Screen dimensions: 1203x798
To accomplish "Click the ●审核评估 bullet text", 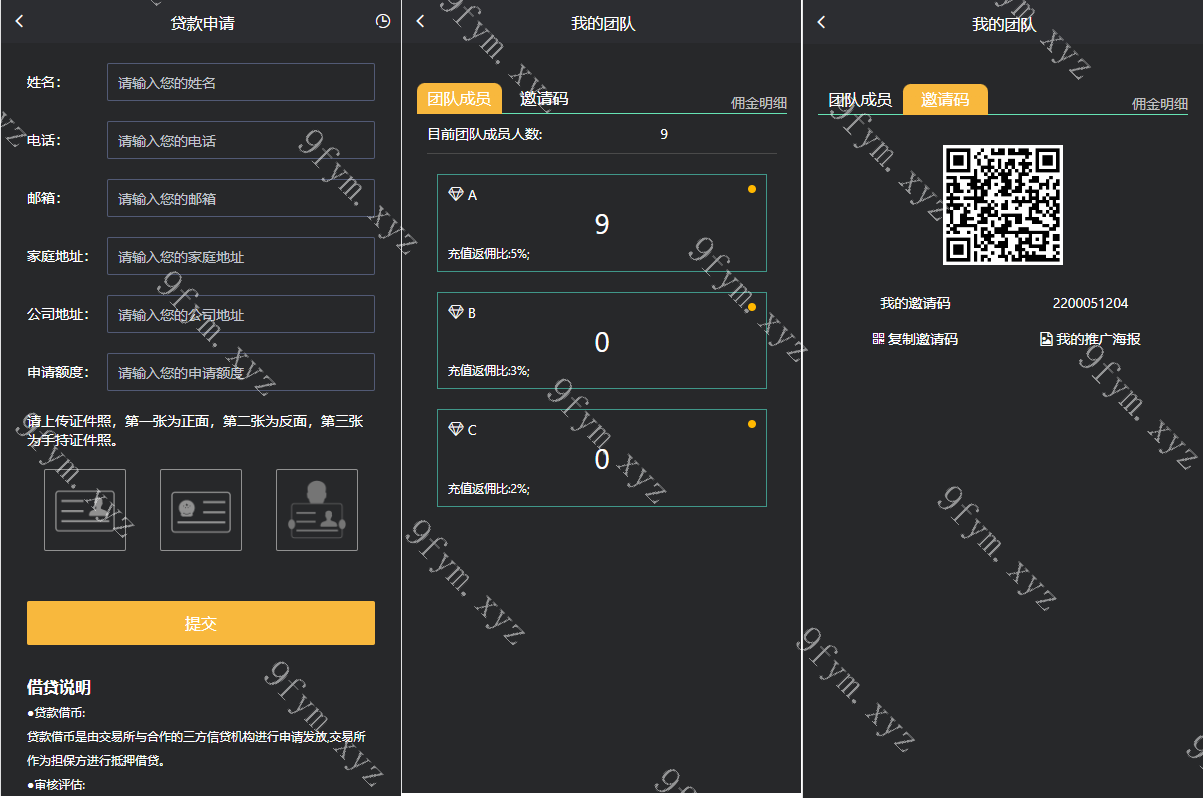I will click(x=57, y=785).
